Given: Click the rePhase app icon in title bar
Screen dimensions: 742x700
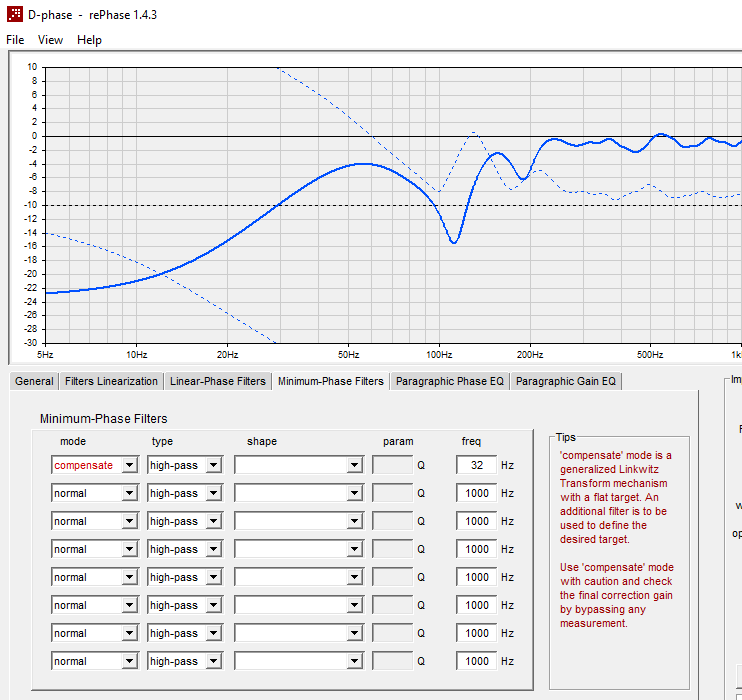Looking at the screenshot, I should [x=15, y=14].
